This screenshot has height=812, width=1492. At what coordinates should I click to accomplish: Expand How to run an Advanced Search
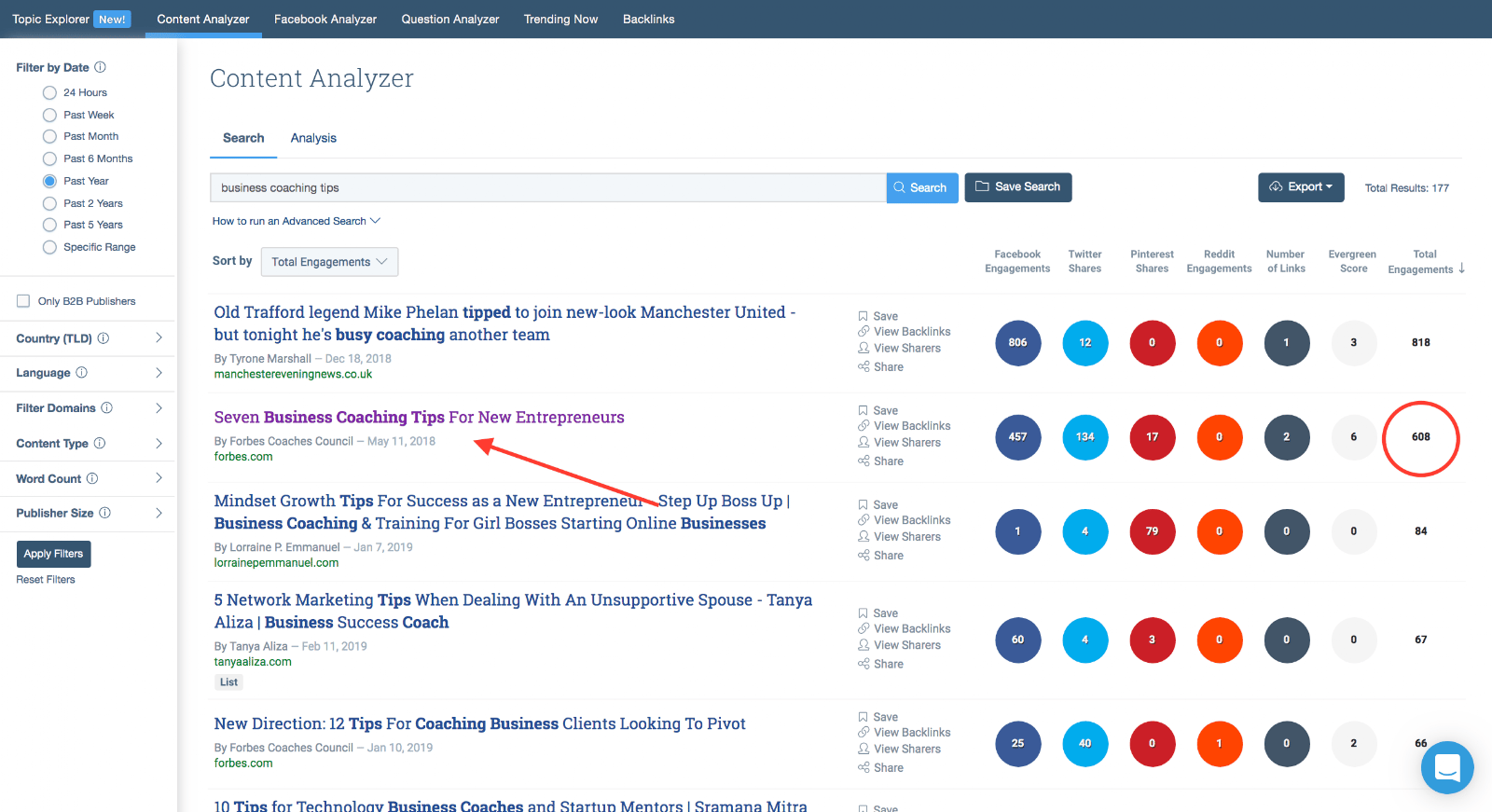(x=297, y=221)
